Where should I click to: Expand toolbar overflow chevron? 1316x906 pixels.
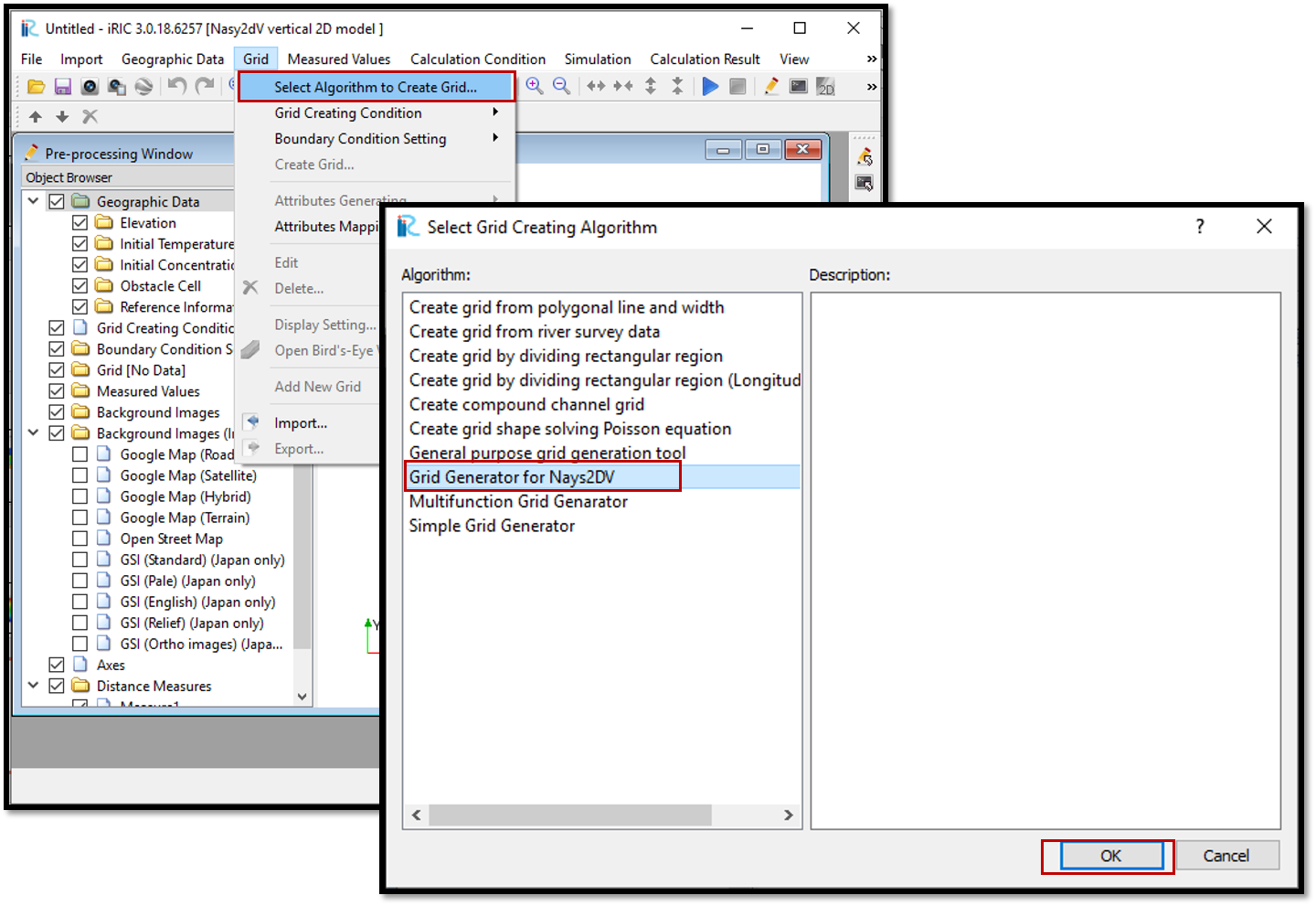click(871, 87)
